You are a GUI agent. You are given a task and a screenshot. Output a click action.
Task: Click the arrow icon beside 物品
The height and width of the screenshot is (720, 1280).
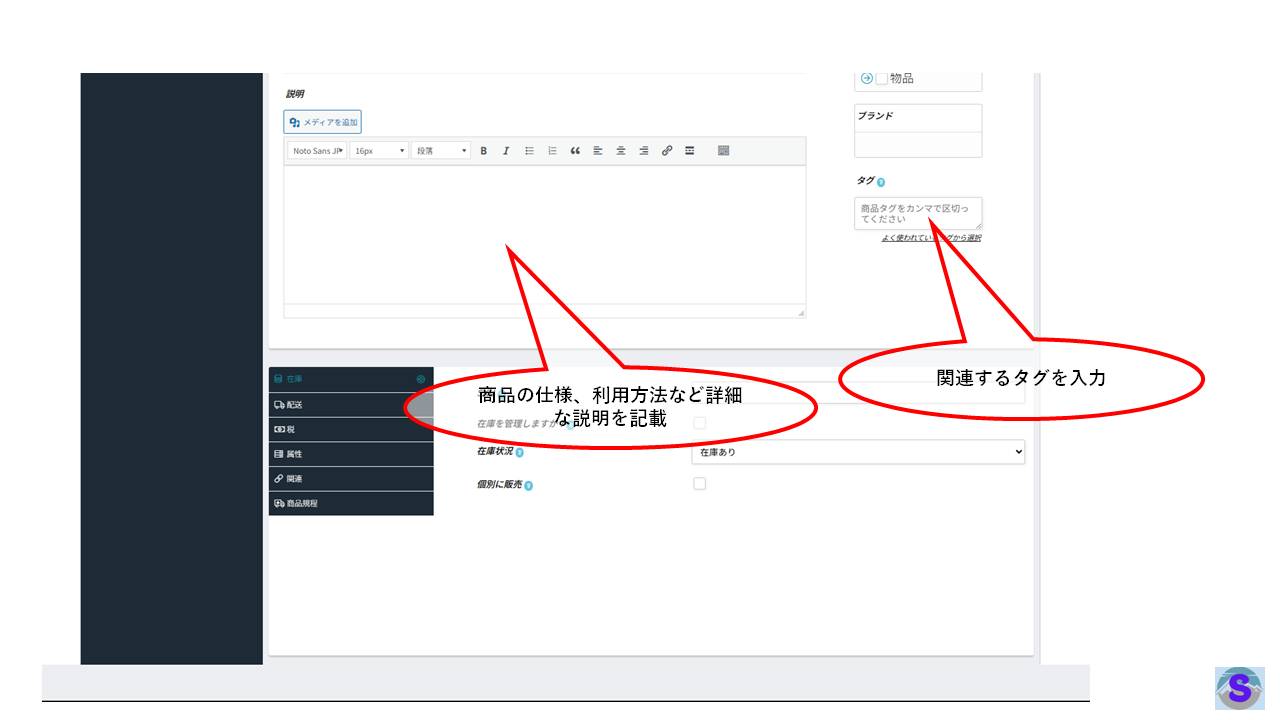(x=866, y=78)
